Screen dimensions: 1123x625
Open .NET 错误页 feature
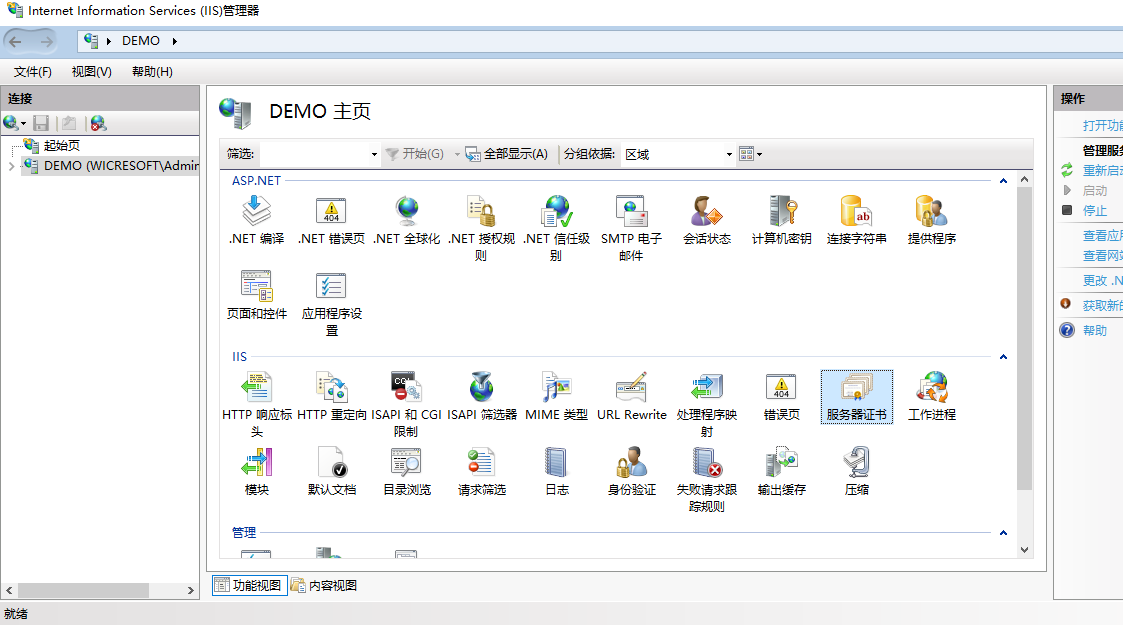pyautogui.click(x=331, y=221)
